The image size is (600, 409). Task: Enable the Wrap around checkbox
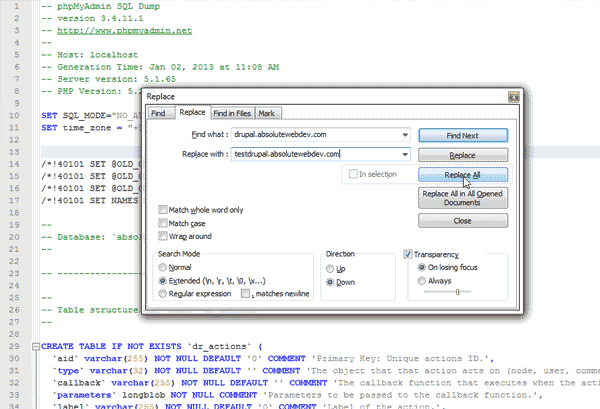(x=163, y=237)
